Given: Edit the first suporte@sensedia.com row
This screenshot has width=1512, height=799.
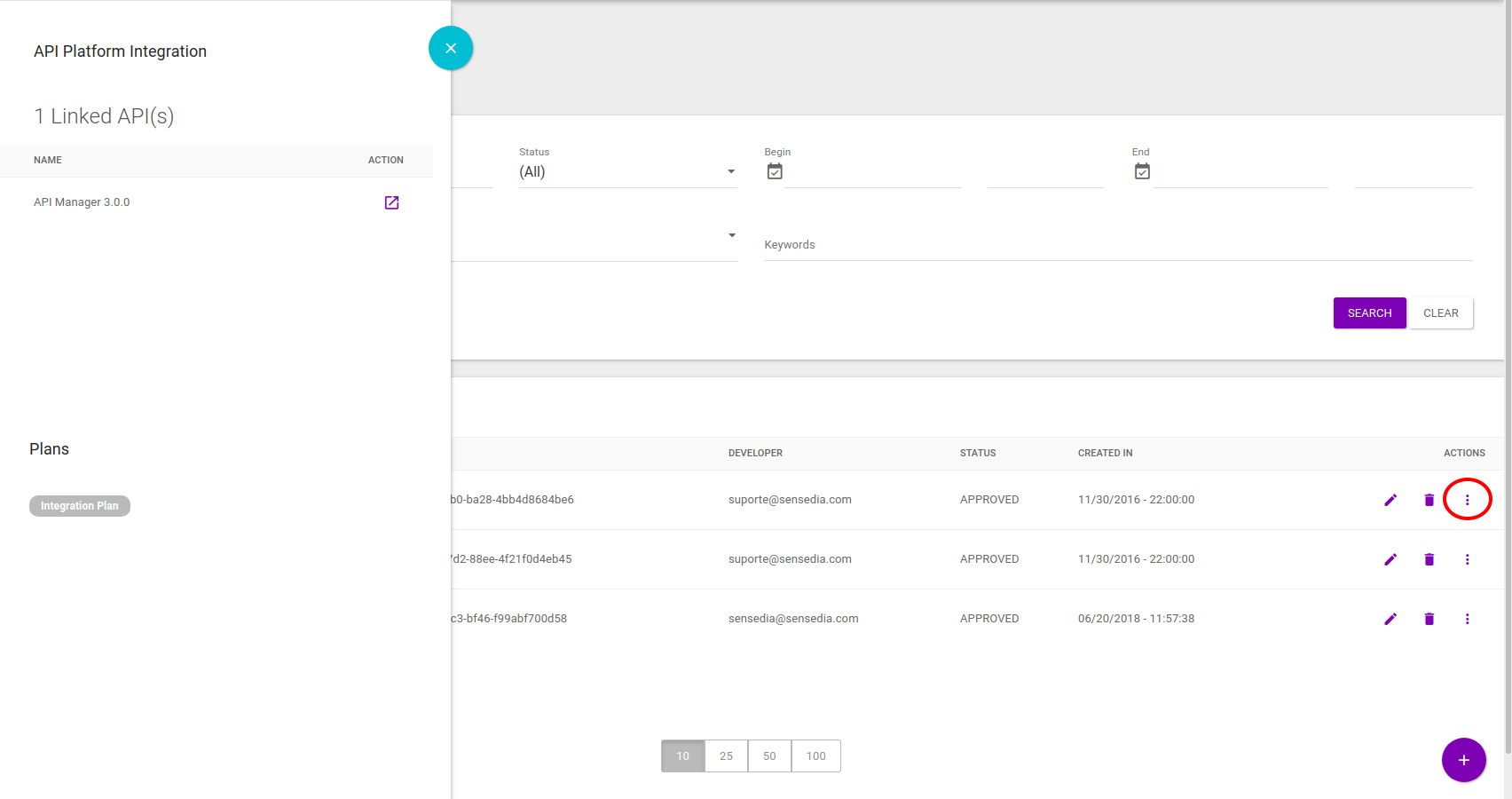Looking at the screenshot, I should [1390, 500].
